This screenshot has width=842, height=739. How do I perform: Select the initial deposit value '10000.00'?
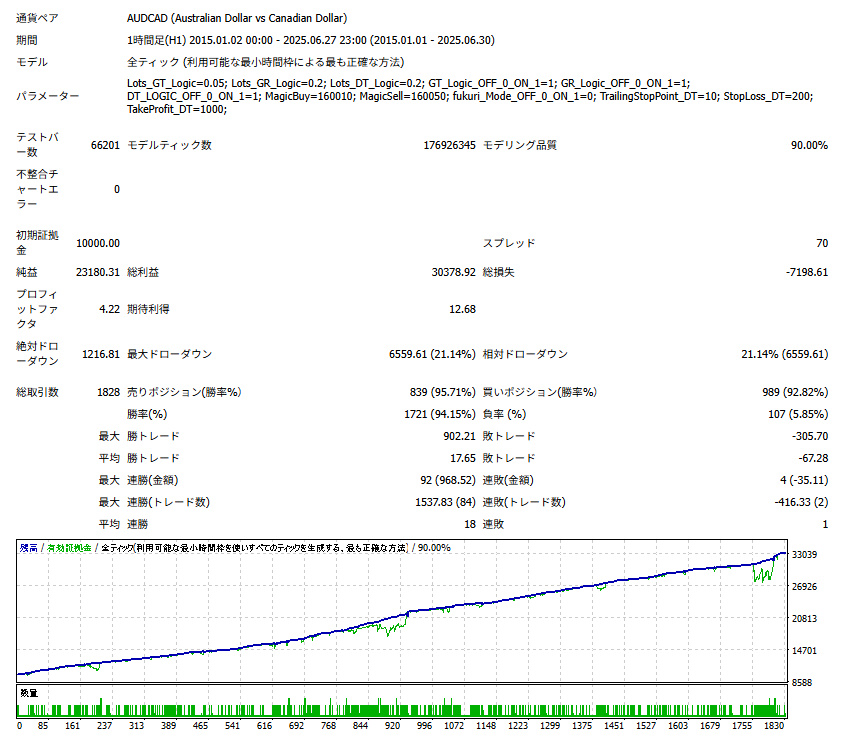click(x=98, y=243)
